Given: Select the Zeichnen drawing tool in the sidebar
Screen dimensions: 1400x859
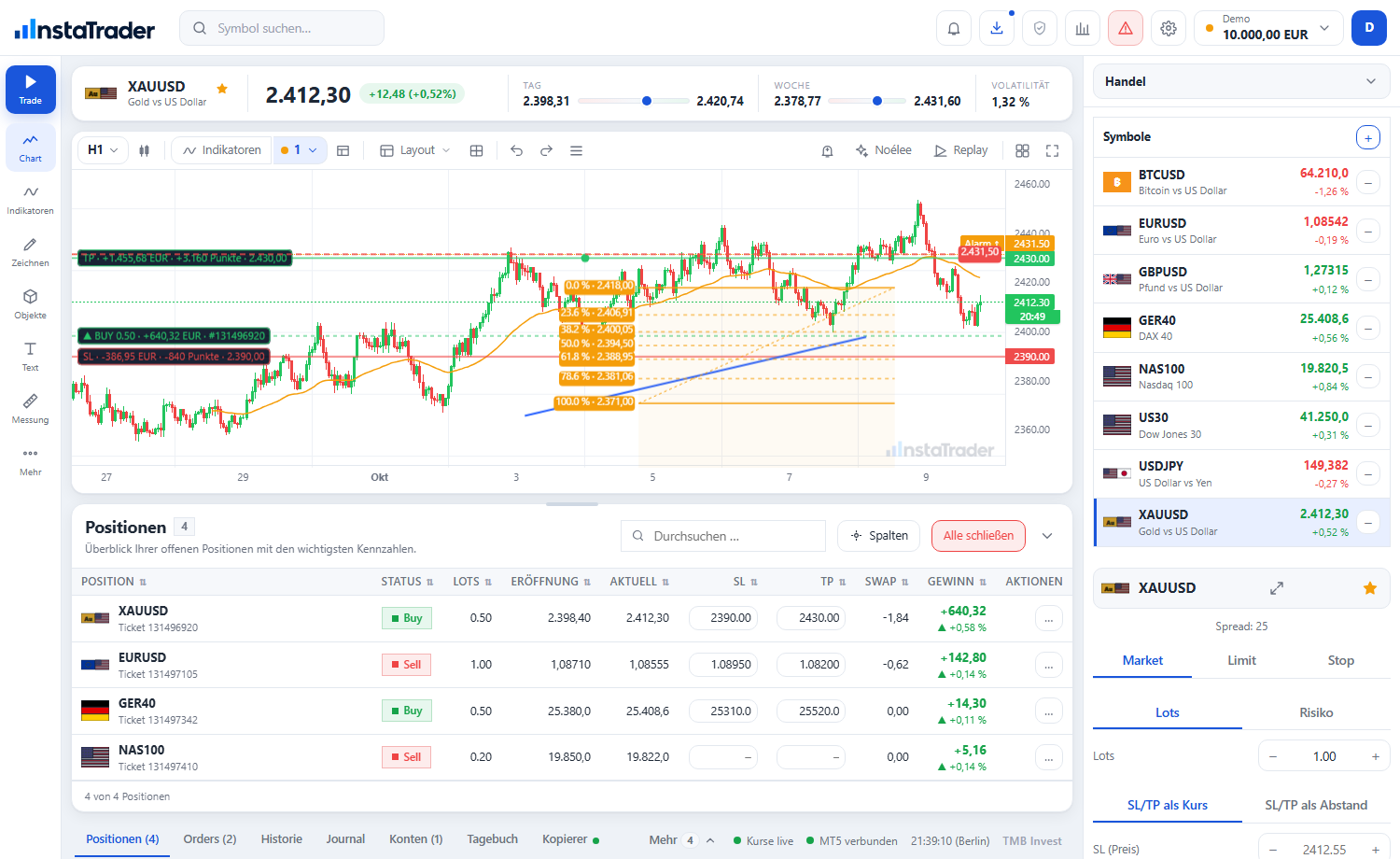Looking at the screenshot, I should 31,251.
